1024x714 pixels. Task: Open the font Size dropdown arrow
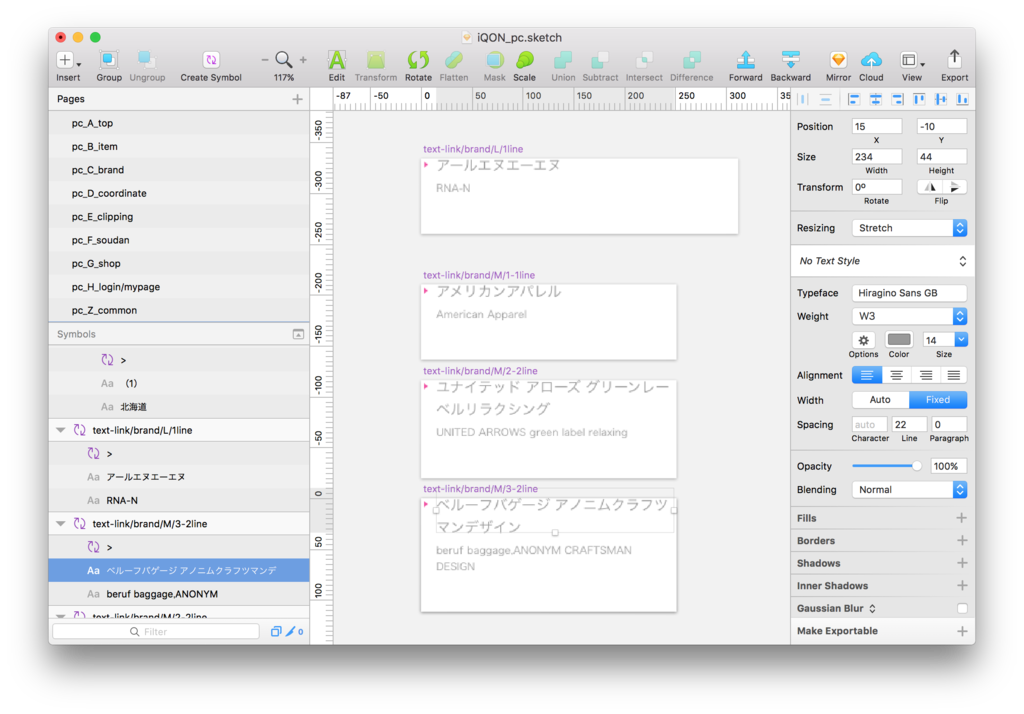click(961, 340)
